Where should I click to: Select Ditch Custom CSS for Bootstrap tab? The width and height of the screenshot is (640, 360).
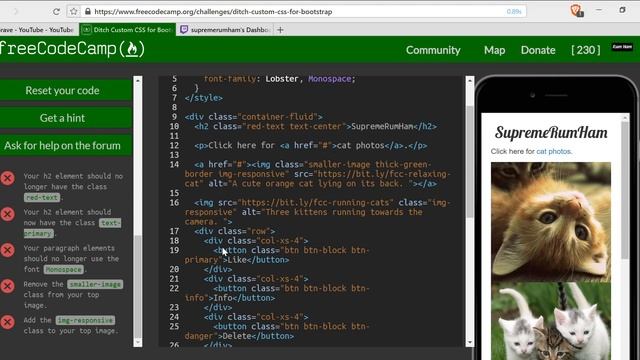tap(127, 30)
